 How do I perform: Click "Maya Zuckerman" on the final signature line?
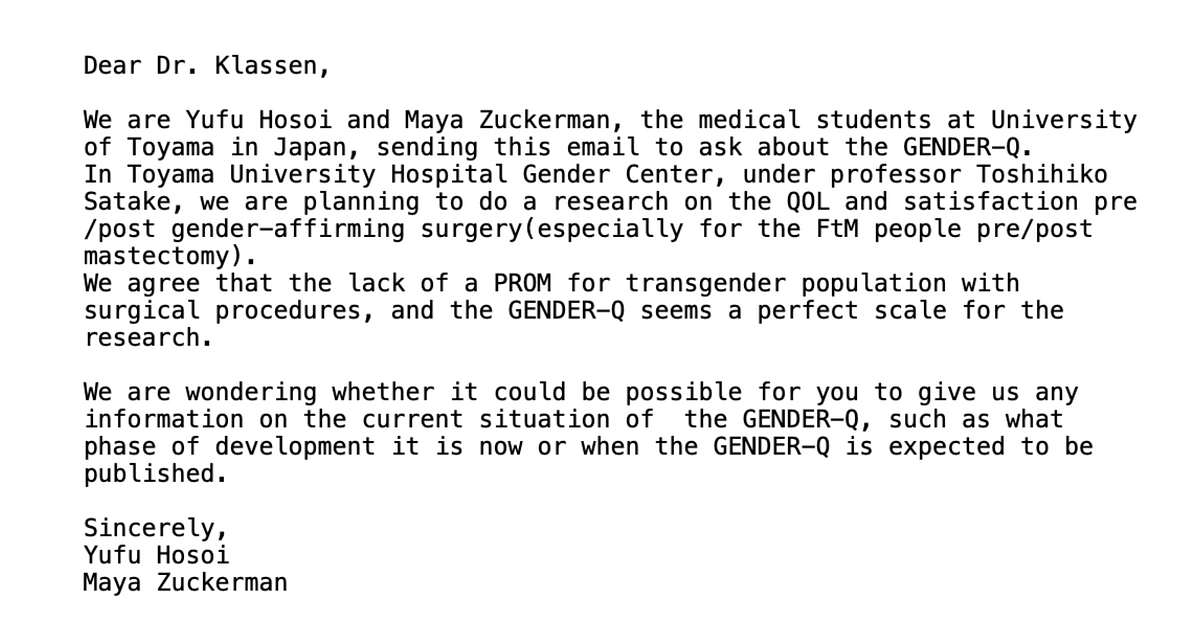185,581
